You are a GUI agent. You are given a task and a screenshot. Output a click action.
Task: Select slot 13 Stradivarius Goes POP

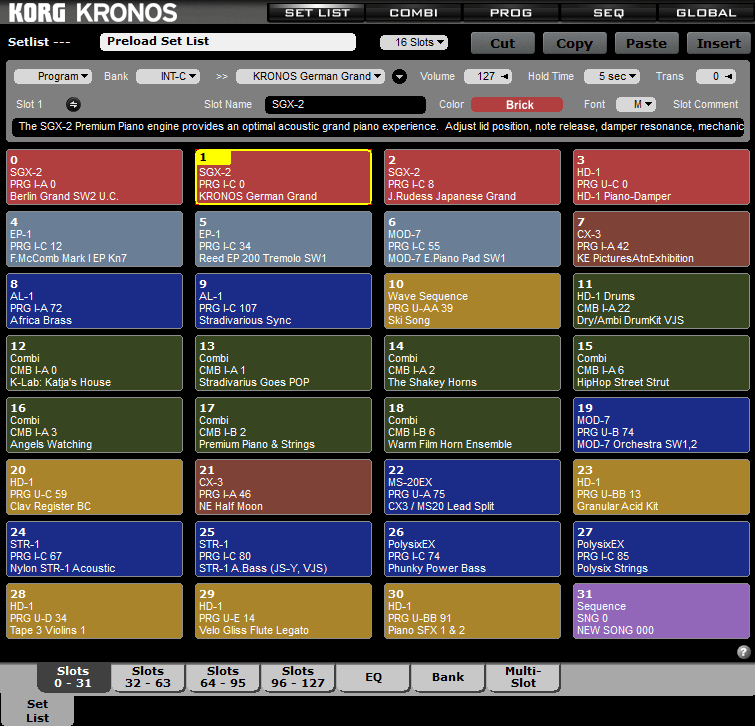pos(284,363)
